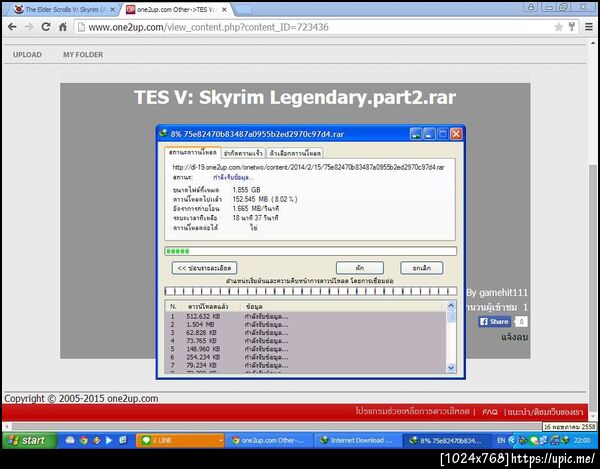Switch to Internet Download Manager taskbar button
Image resolution: width=600 pixels, height=469 pixels.
(358, 440)
